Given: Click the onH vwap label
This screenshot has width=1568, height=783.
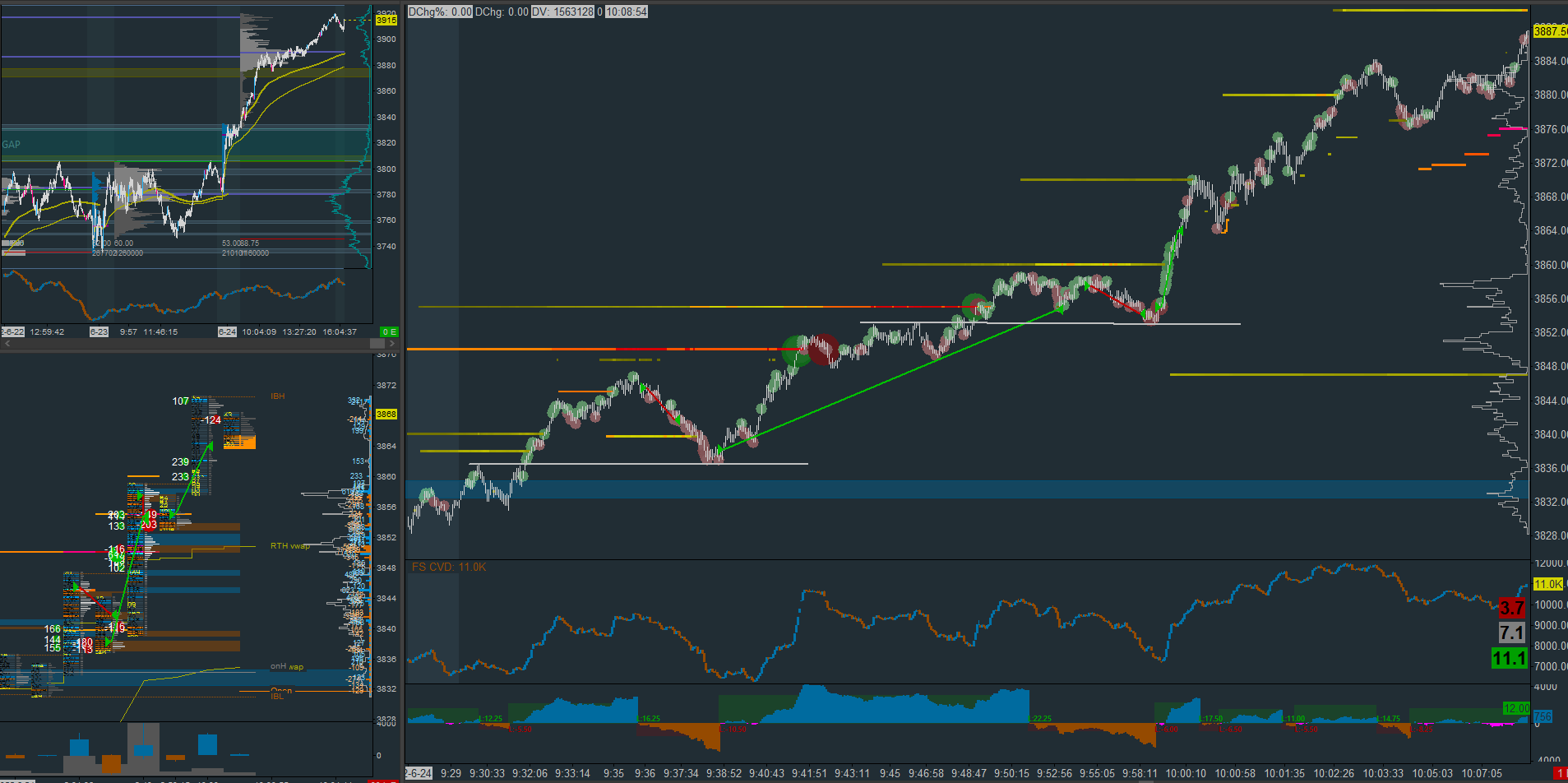Looking at the screenshot, I should [x=287, y=667].
